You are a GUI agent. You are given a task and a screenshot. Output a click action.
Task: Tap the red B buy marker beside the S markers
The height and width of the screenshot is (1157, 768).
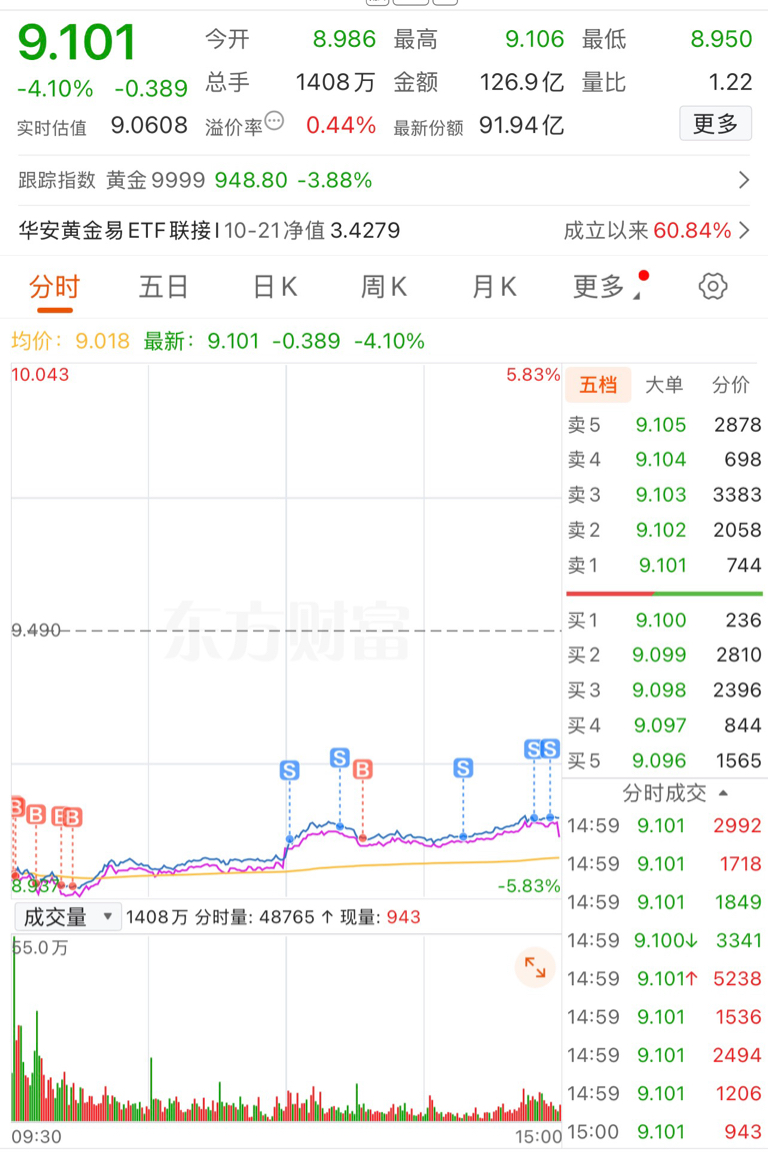362,770
